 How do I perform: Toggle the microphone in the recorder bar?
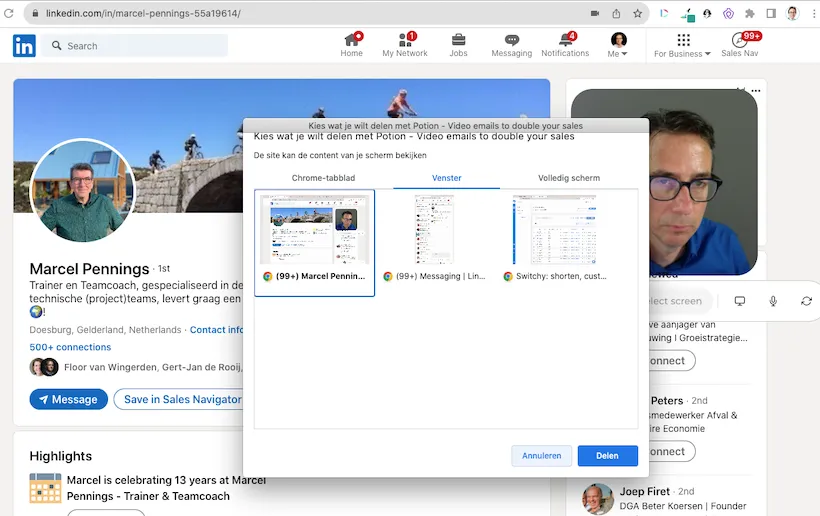coord(773,301)
